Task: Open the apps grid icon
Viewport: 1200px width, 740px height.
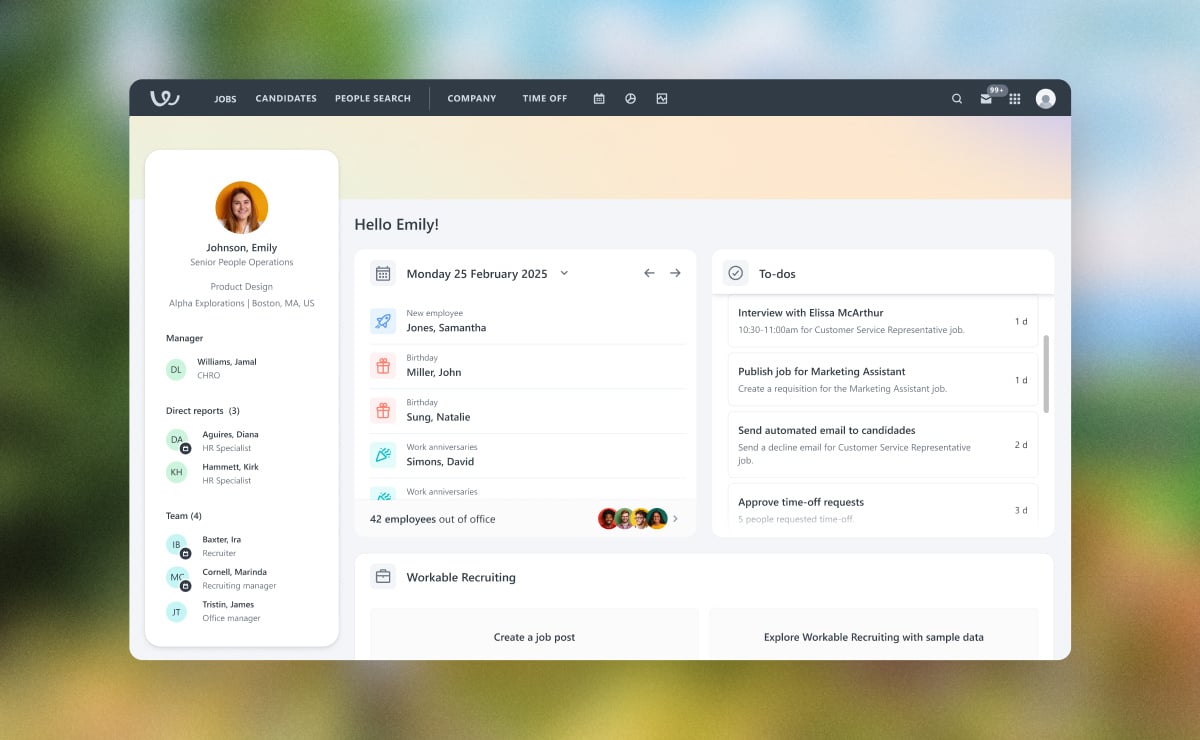Action: tap(1015, 98)
